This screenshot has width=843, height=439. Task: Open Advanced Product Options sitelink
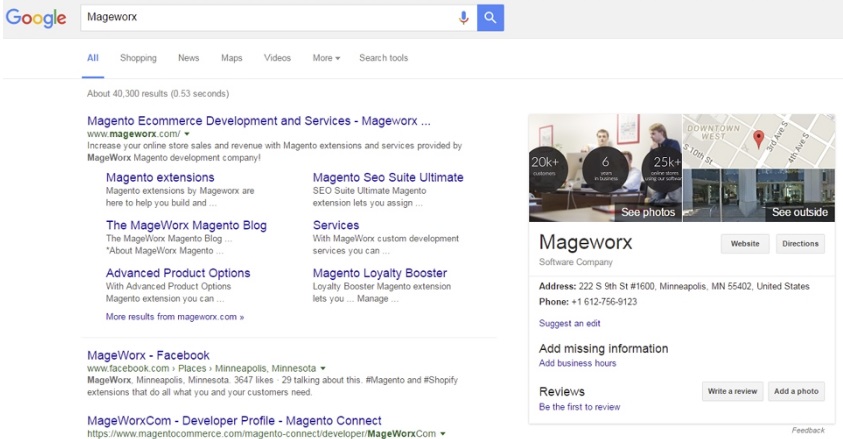pos(178,273)
